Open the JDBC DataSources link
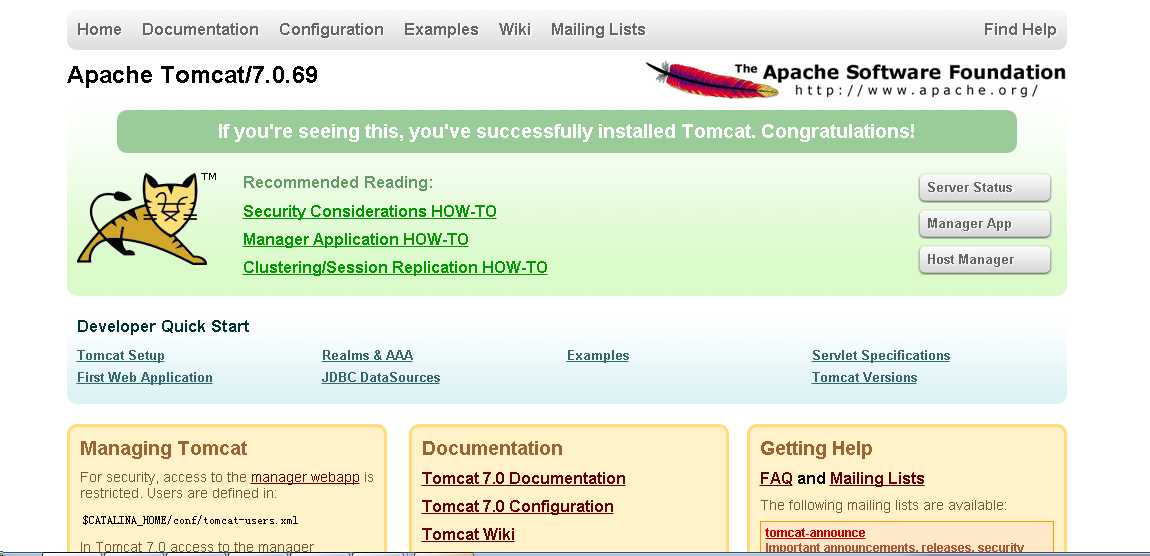Viewport: 1150px width, 556px height. coord(381,378)
